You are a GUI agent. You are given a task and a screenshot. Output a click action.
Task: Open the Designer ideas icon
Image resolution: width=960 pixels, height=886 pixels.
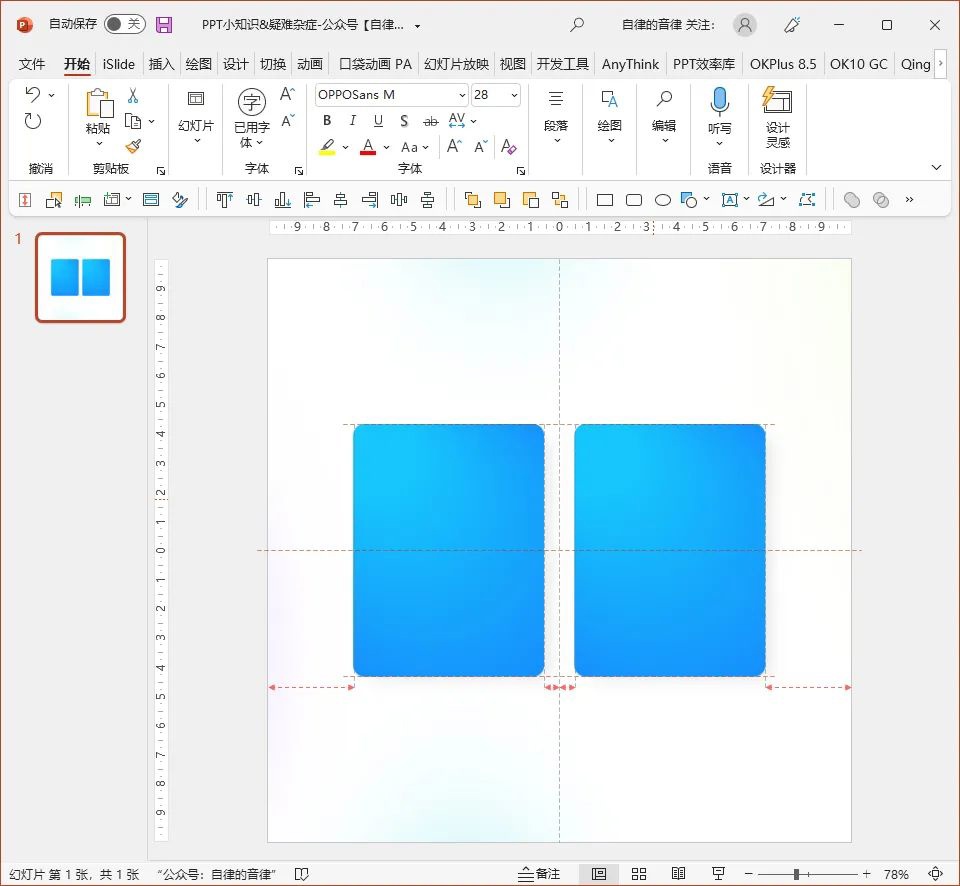777,102
